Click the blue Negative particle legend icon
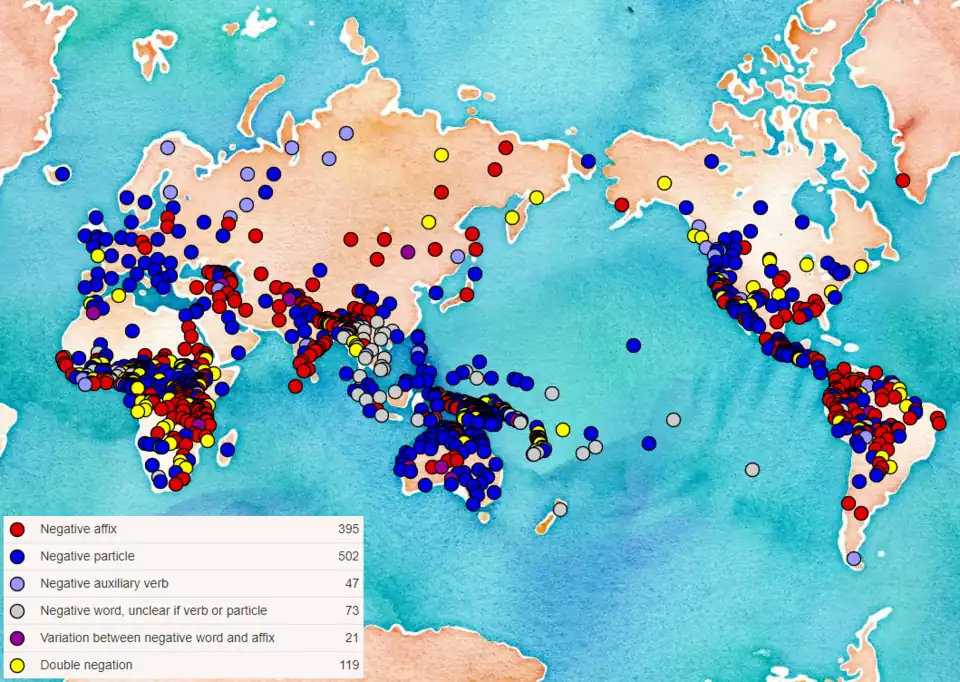Screen dimensions: 960x682 point(17,556)
